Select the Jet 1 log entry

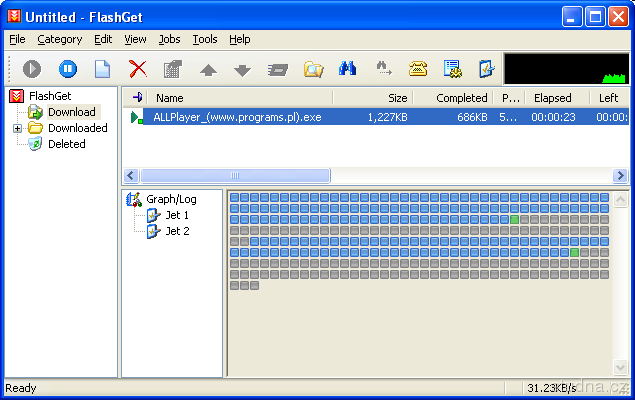[177, 215]
